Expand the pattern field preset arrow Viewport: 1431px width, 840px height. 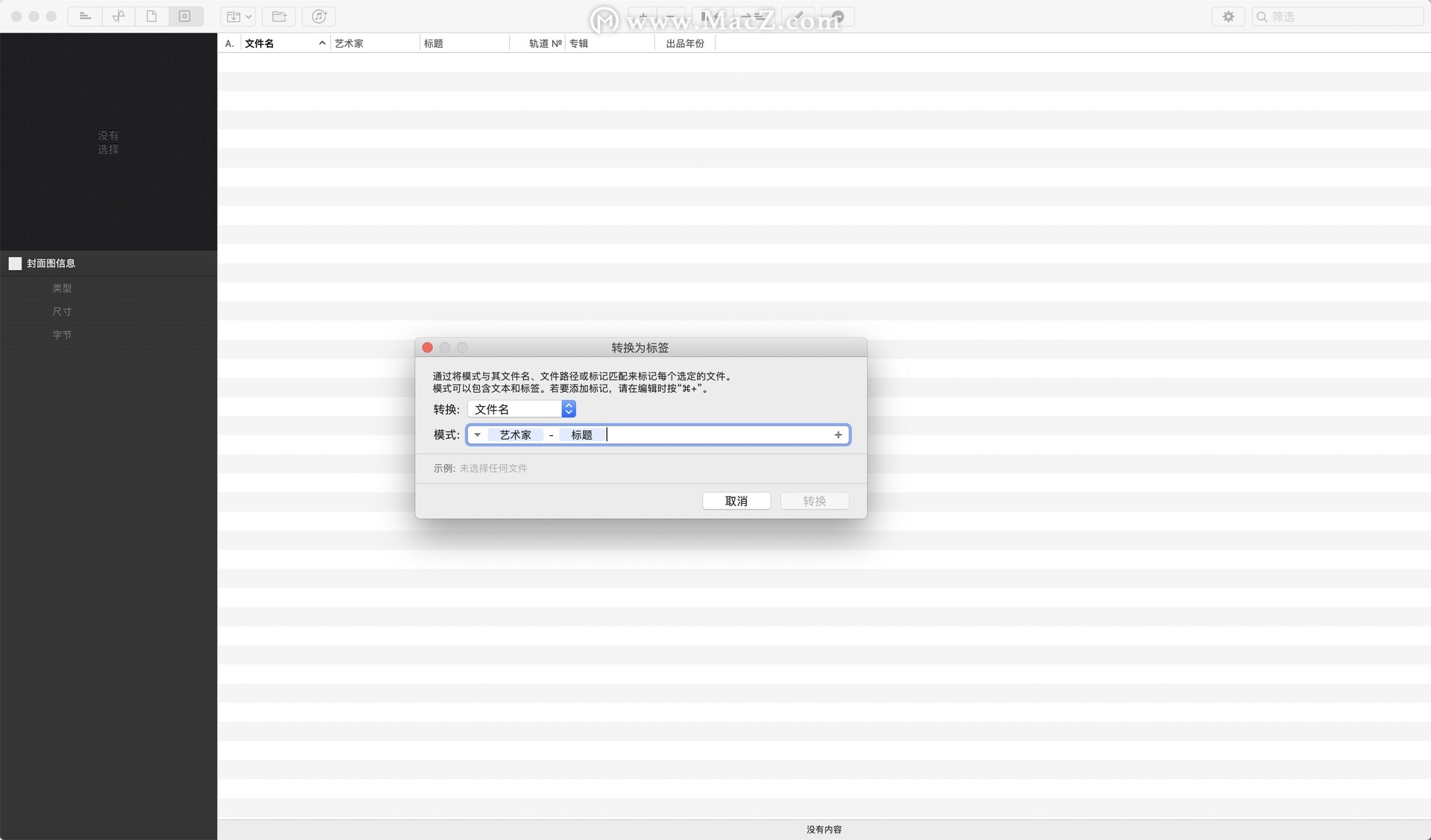[x=478, y=435]
